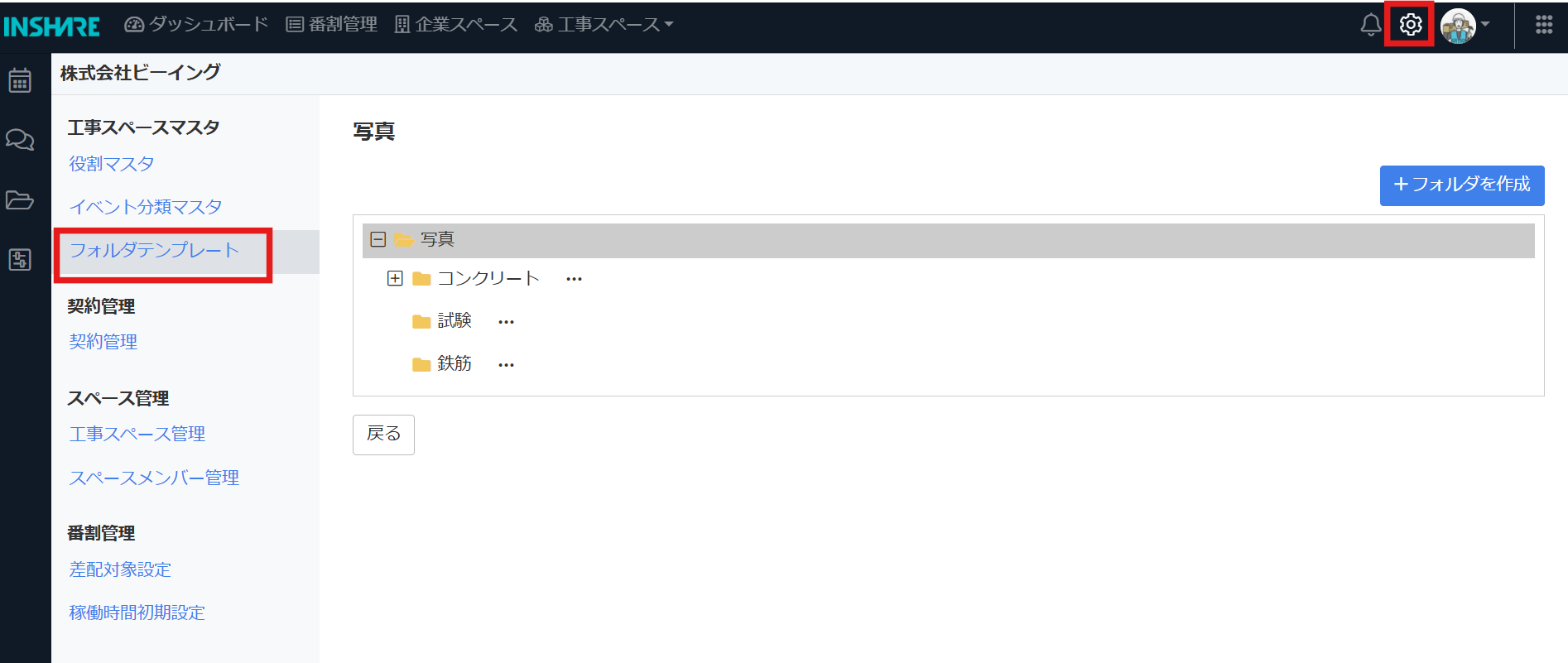Collapse the 写真 root tree node
The width and height of the screenshot is (1568, 663).
tap(378, 239)
